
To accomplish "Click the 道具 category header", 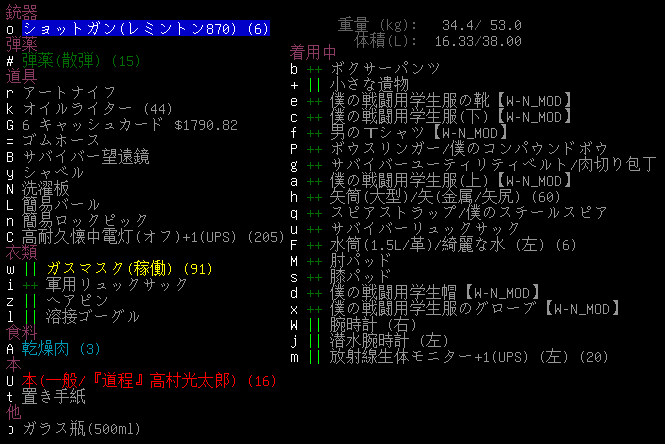I will [21, 77].
